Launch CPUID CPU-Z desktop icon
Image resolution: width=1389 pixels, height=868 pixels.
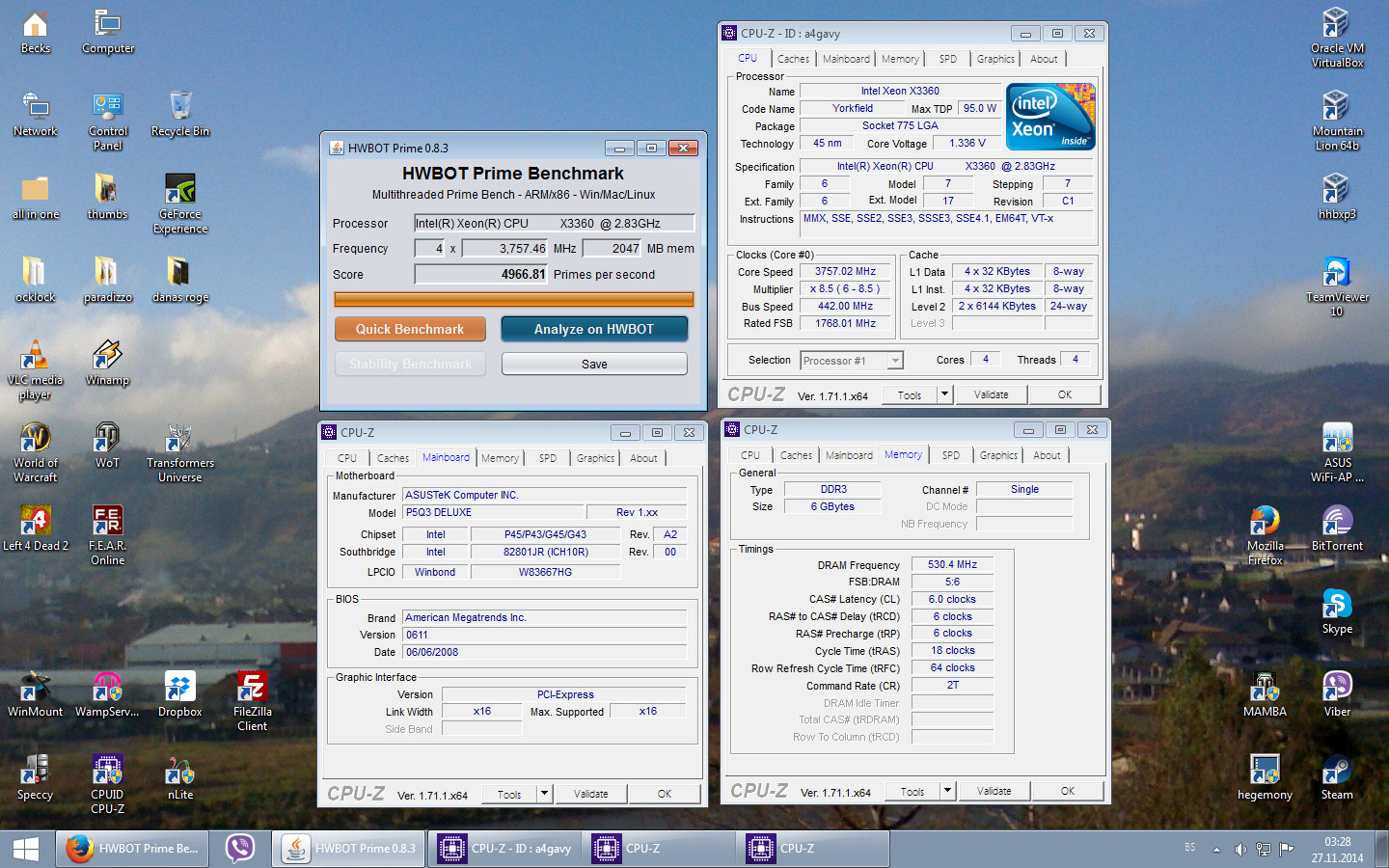coord(108,785)
